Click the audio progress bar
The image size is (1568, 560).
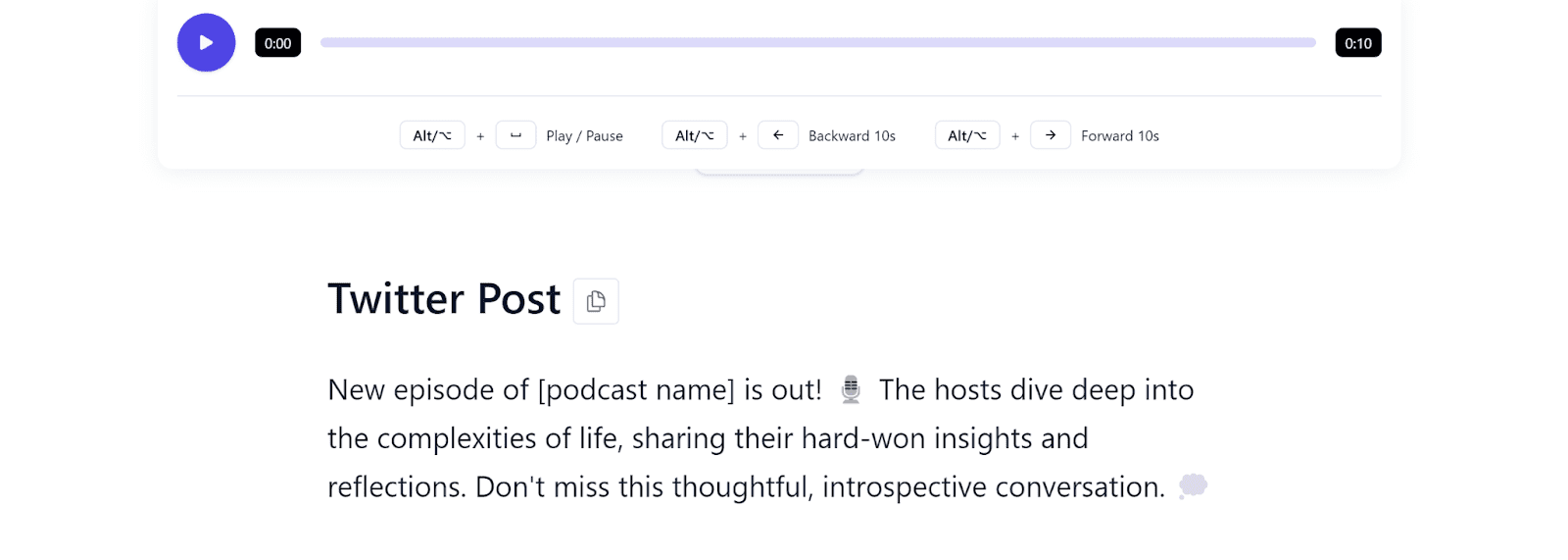pos(817,42)
